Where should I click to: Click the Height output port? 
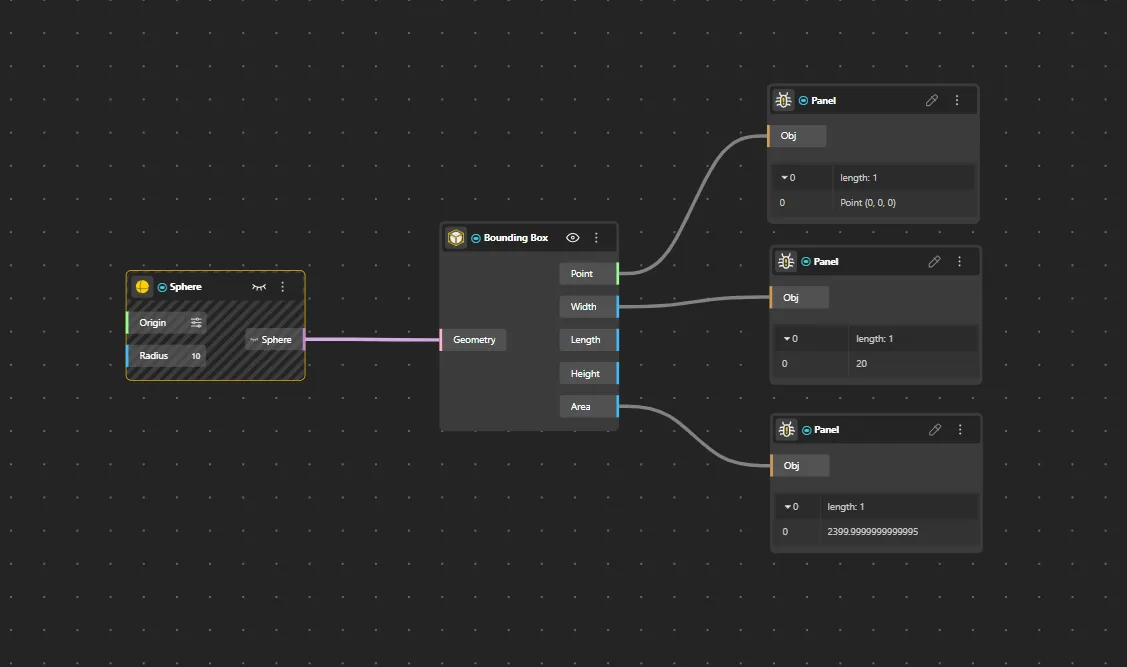589,373
